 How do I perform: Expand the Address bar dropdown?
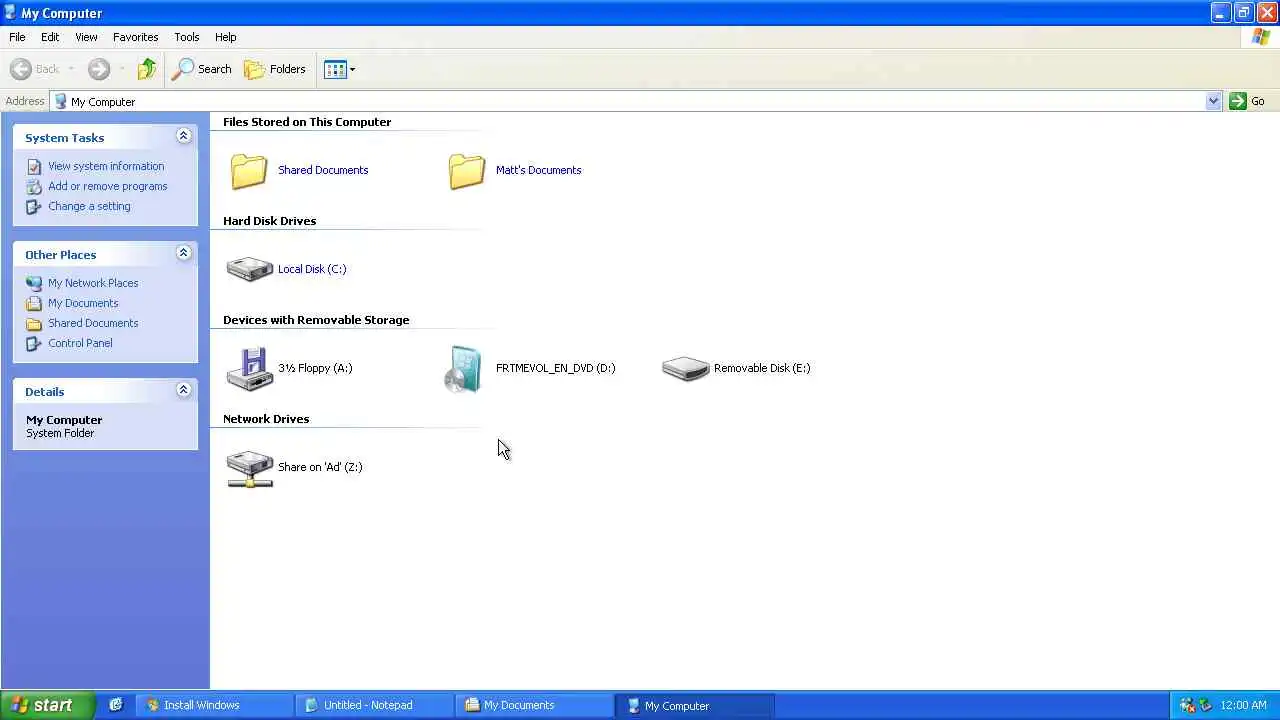1213,101
